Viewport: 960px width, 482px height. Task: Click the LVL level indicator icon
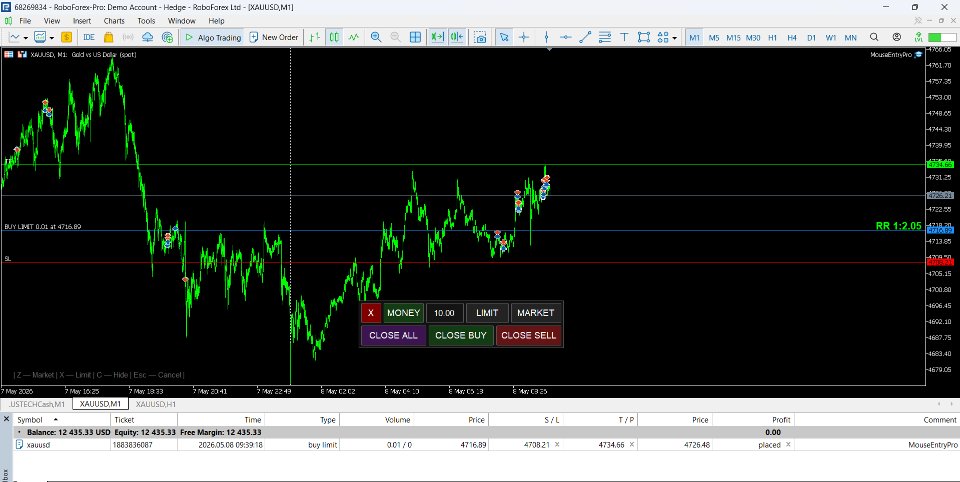click(x=918, y=37)
